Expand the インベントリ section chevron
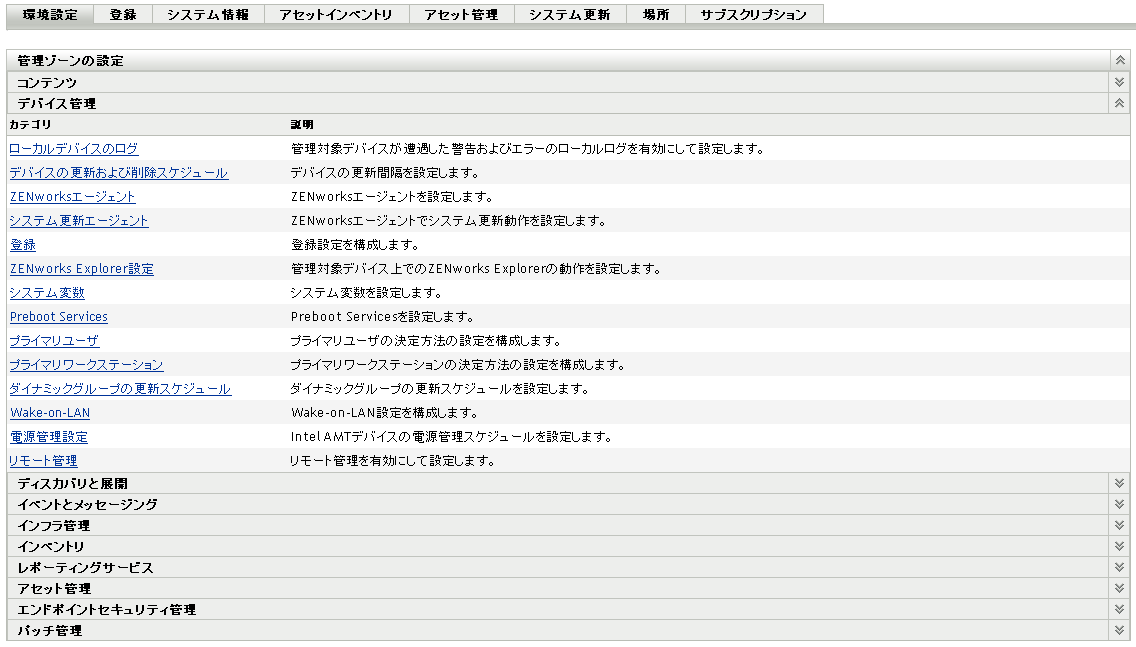Viewport: 1136px width, 647px height. [x=1119, y=546]
